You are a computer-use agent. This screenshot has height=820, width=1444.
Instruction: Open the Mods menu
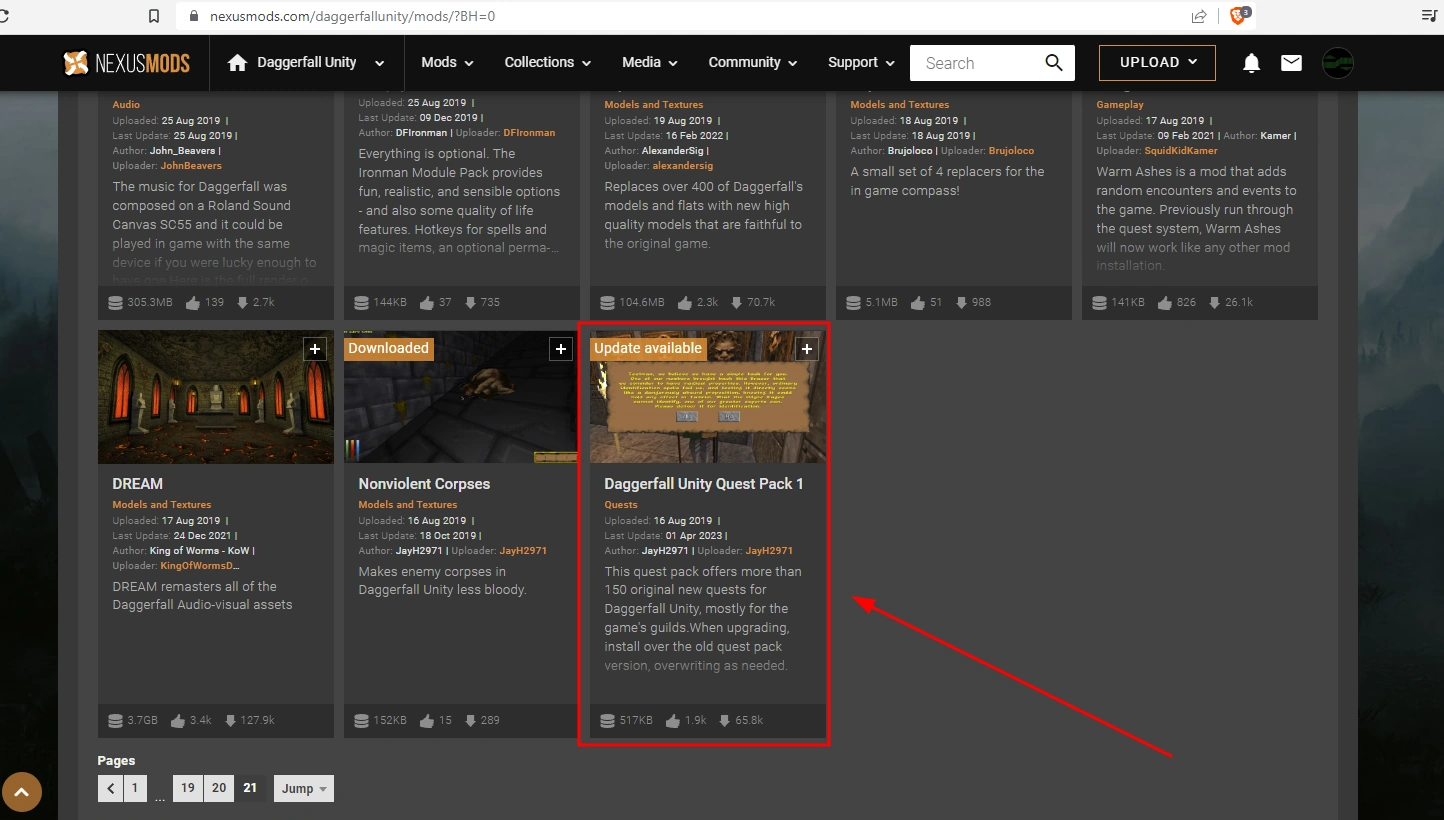(447, 63)
